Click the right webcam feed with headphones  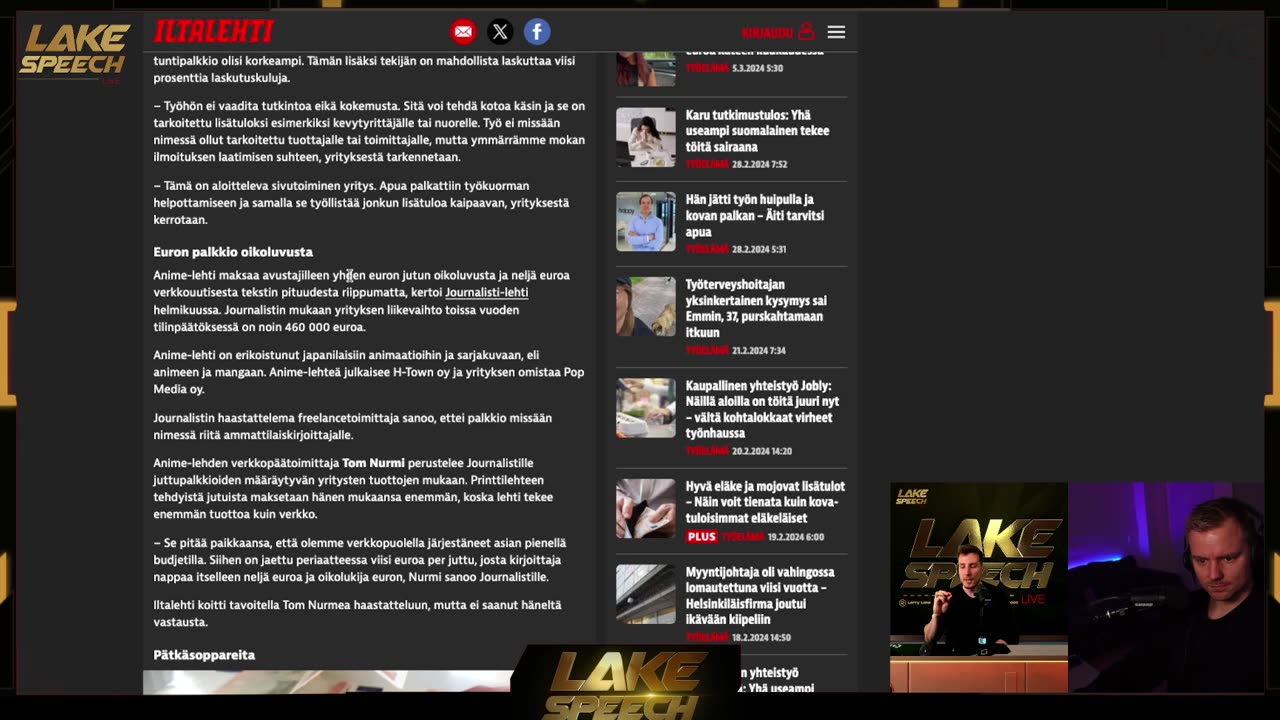point(1166,587)
